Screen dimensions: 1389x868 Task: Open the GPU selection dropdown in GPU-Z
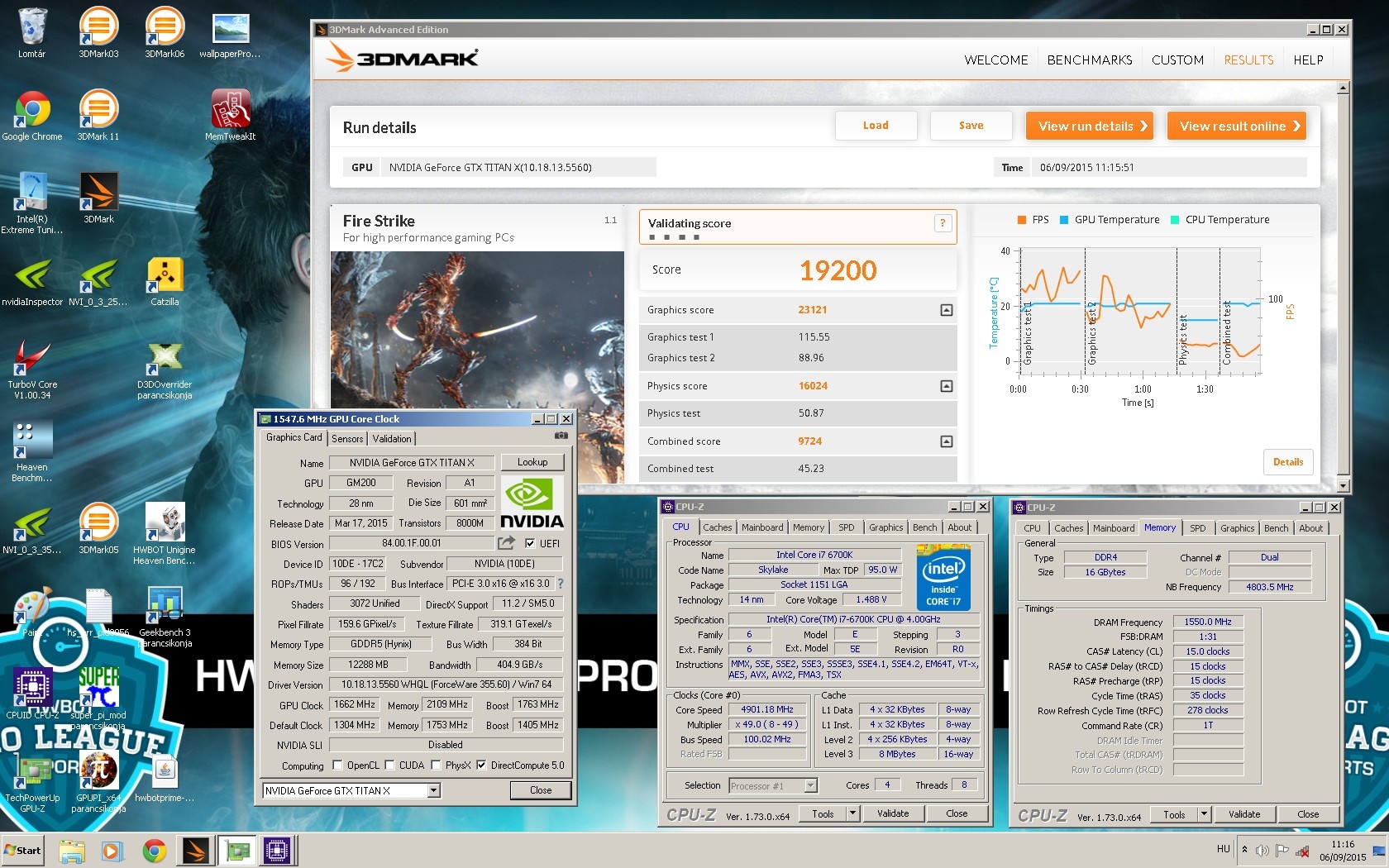[434, 791]
